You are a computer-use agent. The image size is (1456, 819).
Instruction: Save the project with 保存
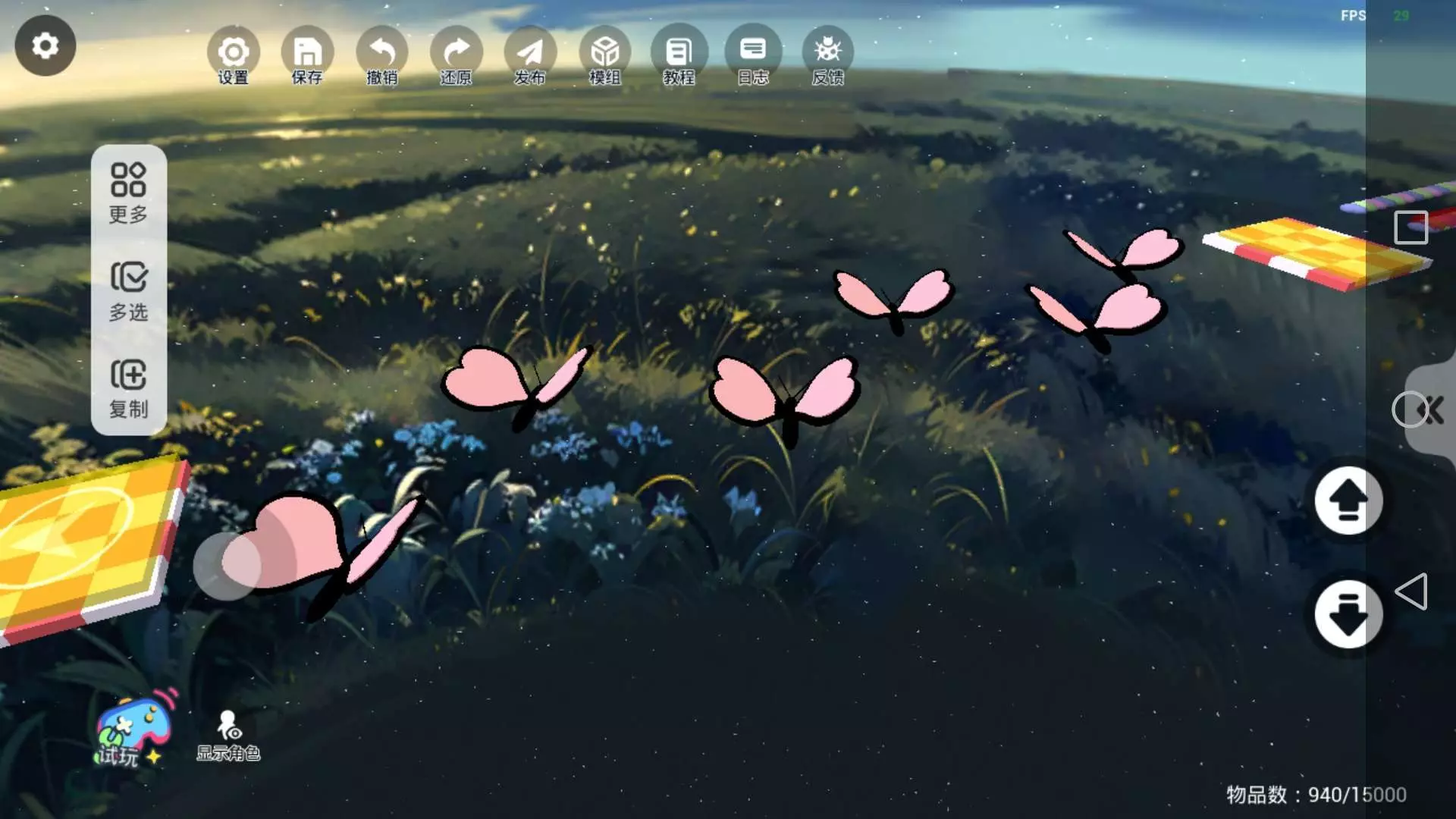(307, 55)
